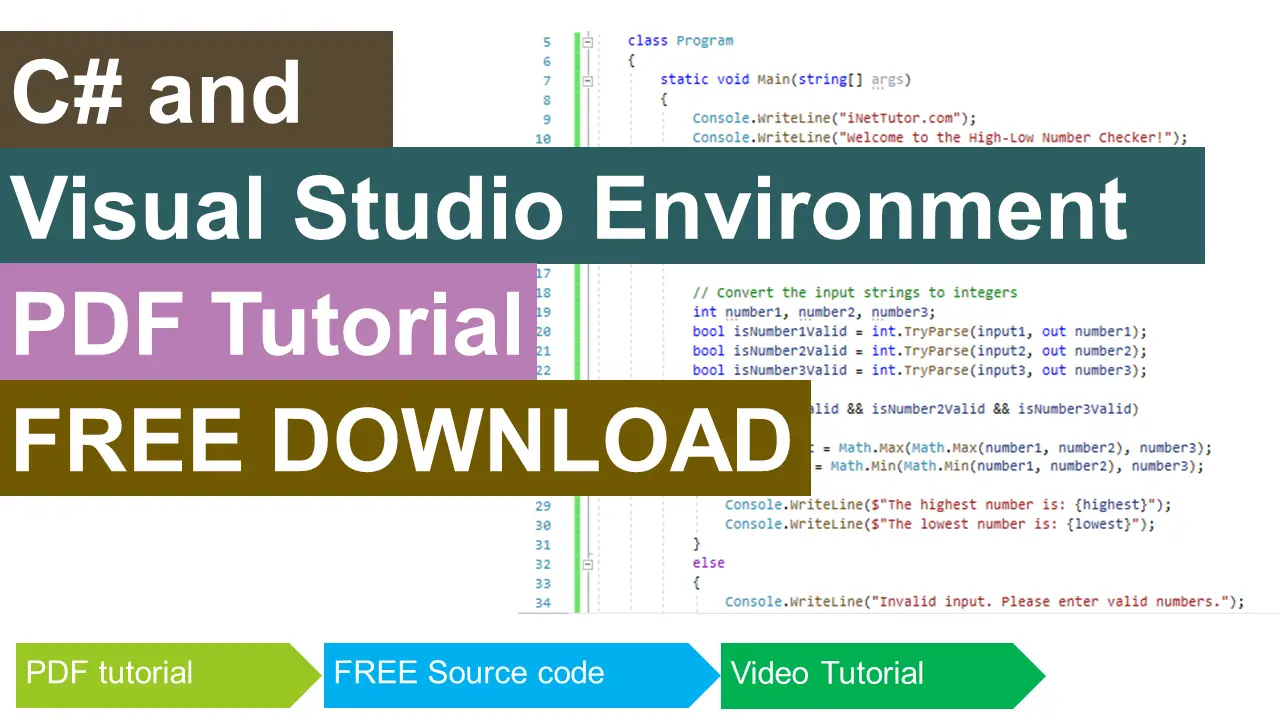
Task: Collapse the Main method fold marker
Action: [x=588, y=79]
